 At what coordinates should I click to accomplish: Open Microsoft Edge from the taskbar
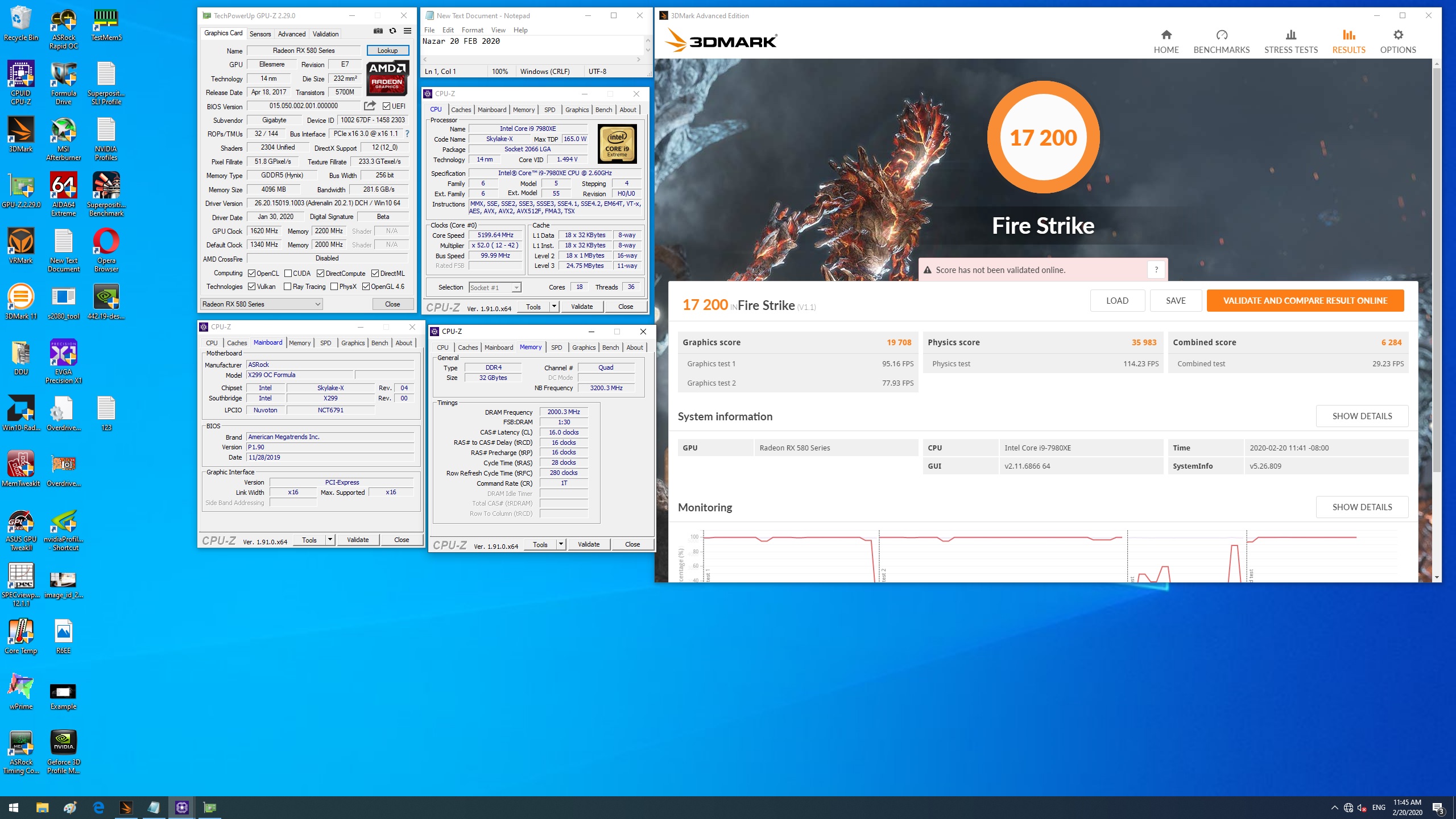coord(98,807)
